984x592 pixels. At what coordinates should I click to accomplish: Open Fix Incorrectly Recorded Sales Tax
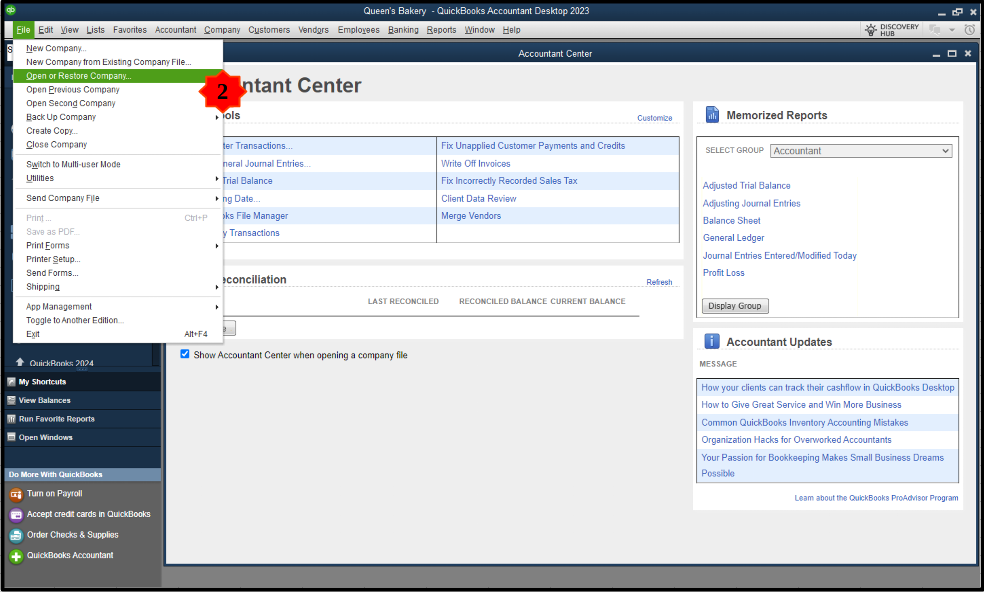click(509, 181)
